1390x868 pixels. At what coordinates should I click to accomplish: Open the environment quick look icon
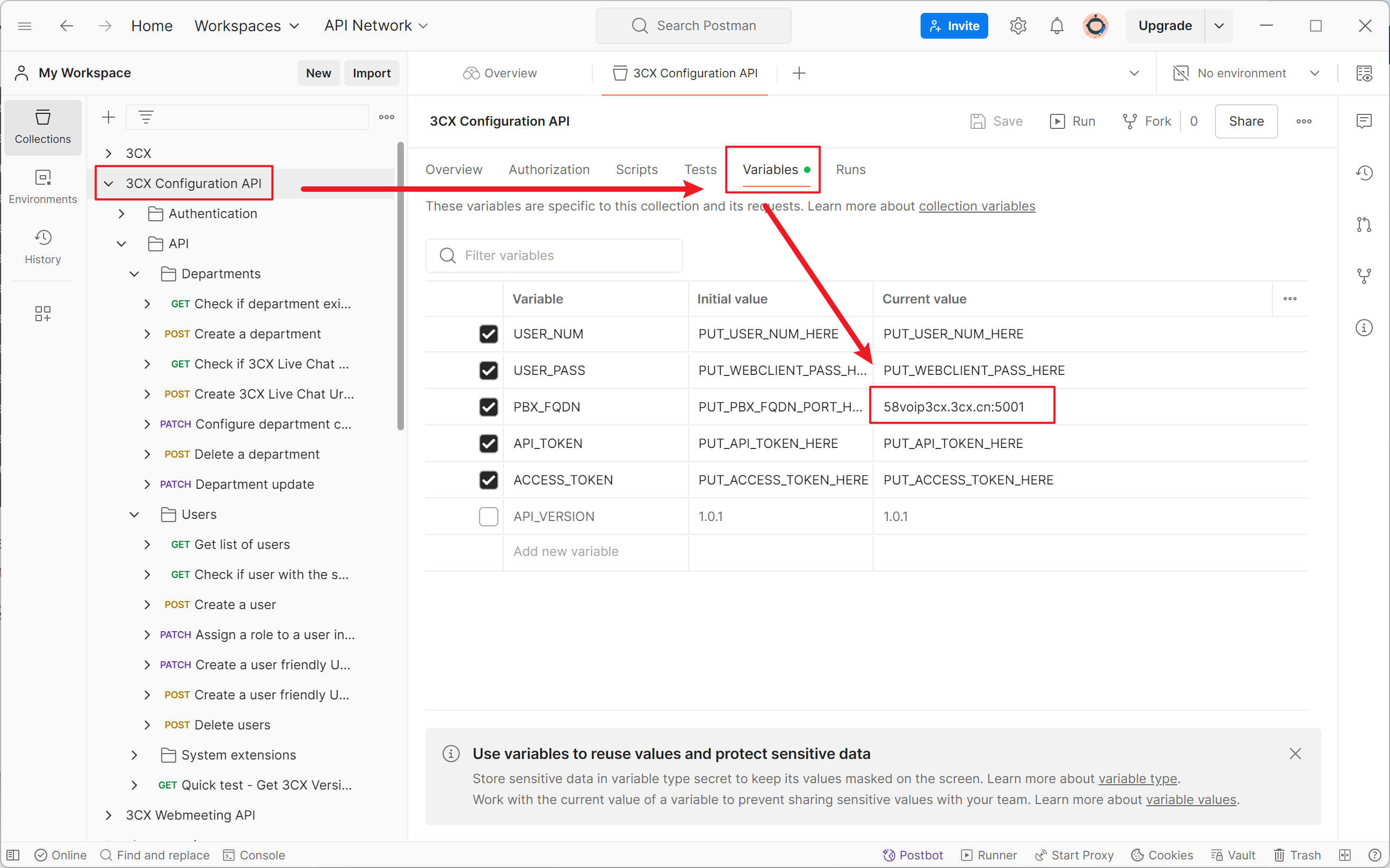point(1364,73)
